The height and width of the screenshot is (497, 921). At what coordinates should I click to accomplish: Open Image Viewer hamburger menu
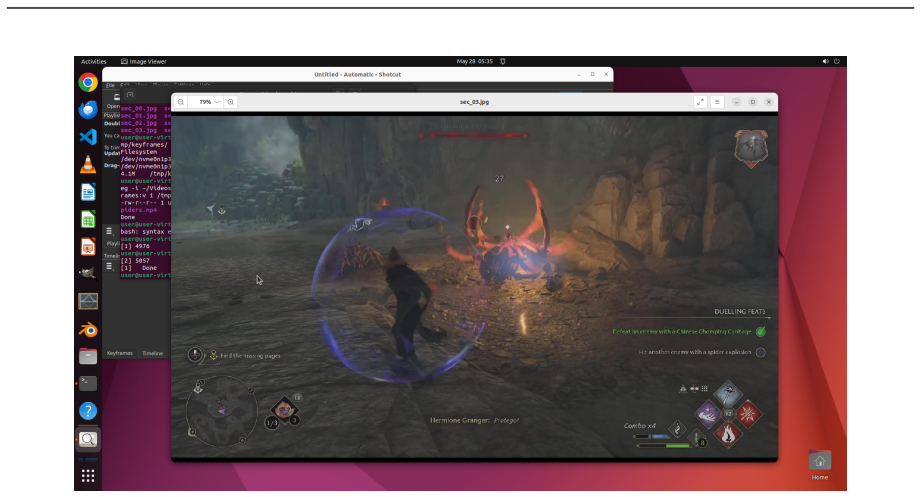[x=717, y=102]
